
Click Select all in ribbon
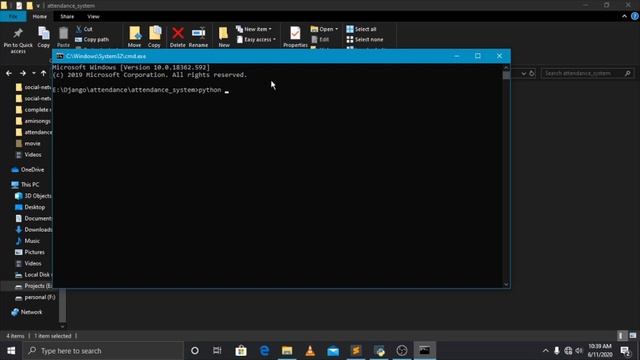click(x=361, y=29)
